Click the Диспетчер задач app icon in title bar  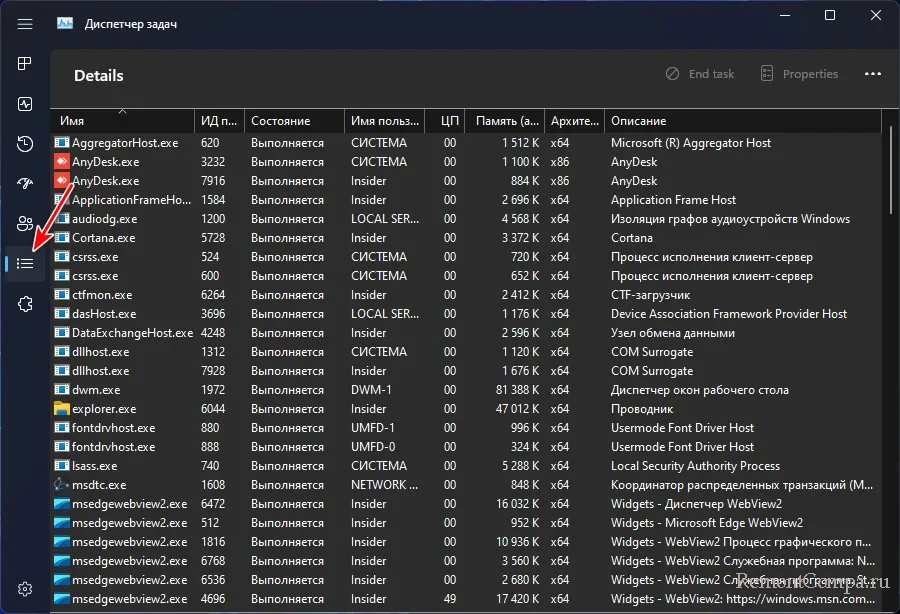[x=65, y=24]
